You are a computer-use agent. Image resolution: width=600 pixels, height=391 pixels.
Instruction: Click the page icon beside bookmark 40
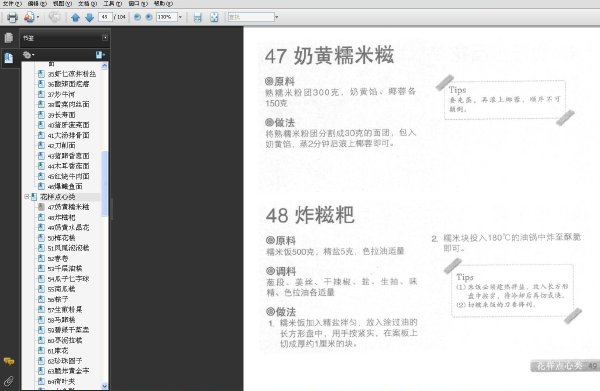click(41, 125)
